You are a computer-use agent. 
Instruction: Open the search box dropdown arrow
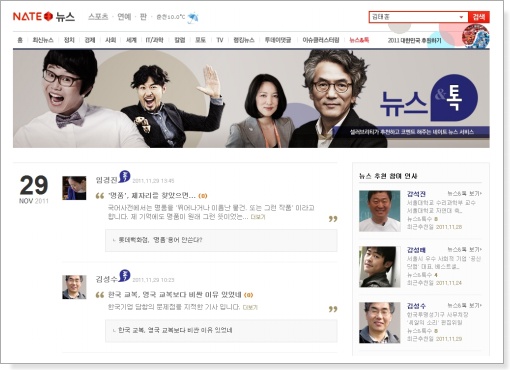(461, 17)
